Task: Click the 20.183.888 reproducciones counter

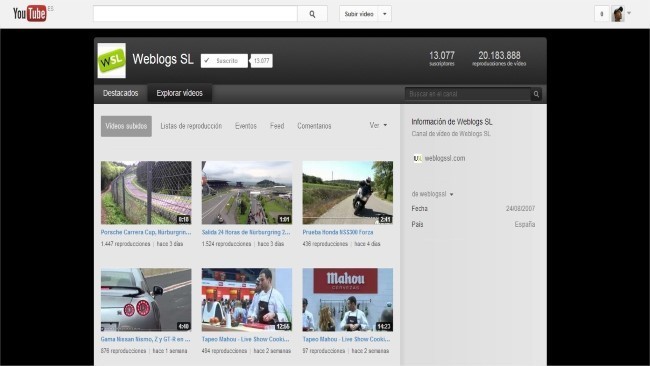Action: (499, 58)
